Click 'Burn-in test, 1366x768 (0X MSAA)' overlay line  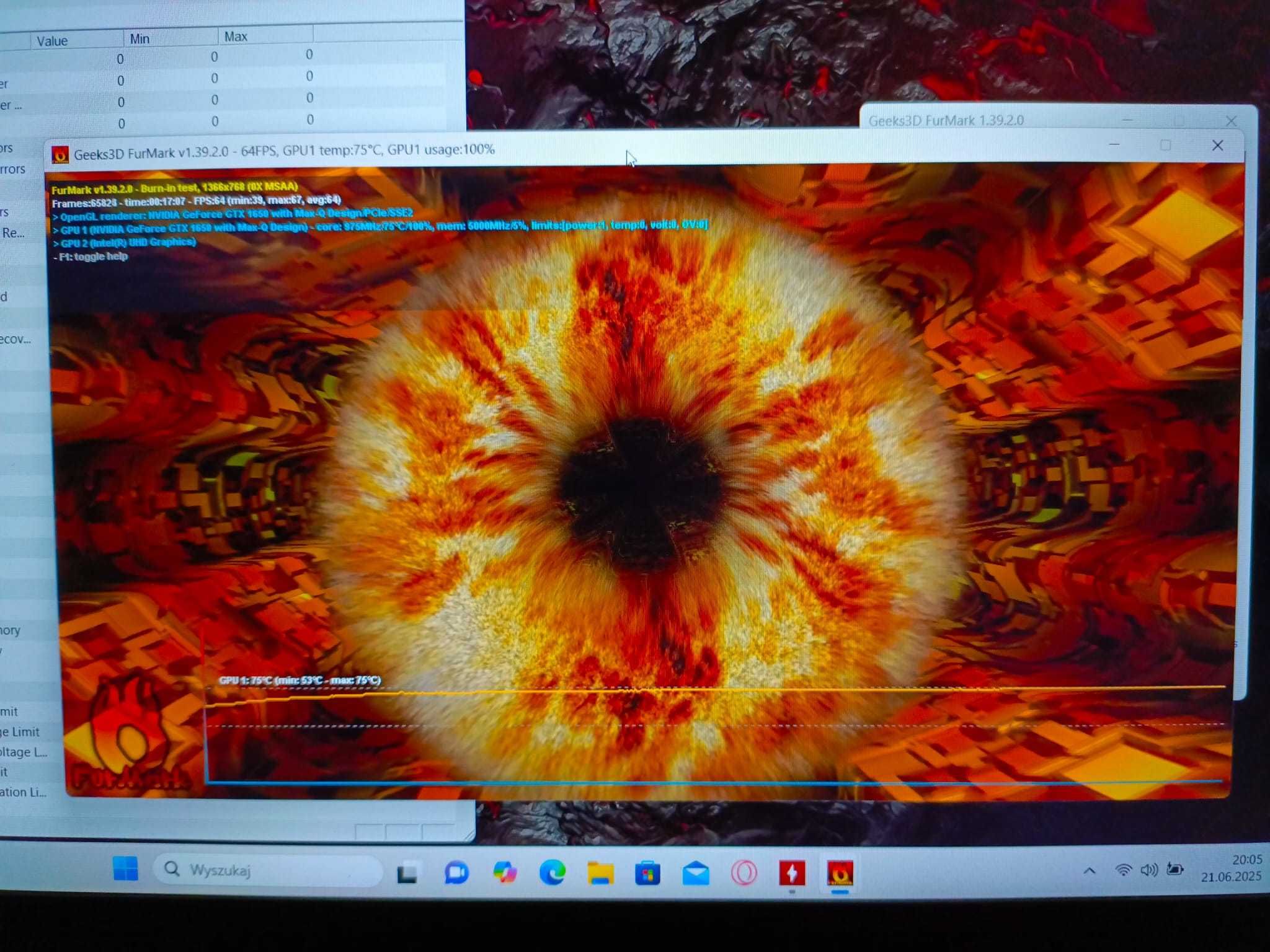[x=219, y=187]
